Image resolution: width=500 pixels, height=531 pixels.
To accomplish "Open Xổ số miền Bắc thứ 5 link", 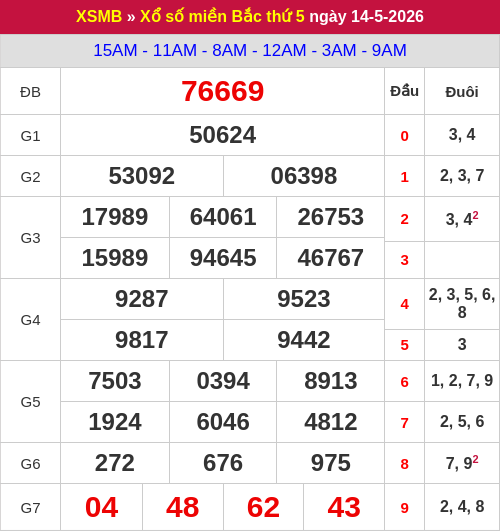I will pyautogui.click(x=222, y=16).
